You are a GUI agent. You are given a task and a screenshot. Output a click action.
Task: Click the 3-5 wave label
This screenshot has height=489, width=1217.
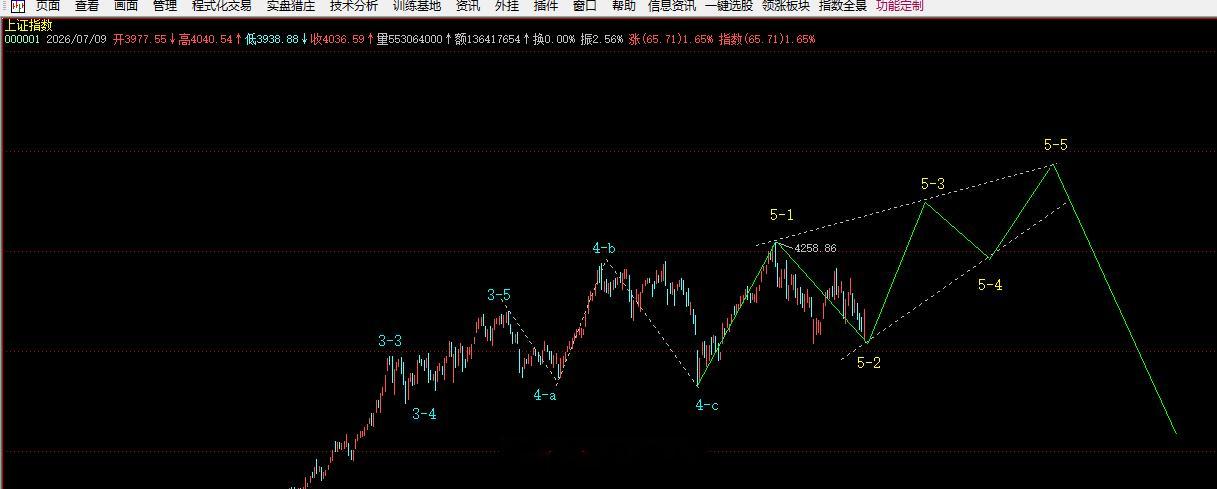[499, 295]
